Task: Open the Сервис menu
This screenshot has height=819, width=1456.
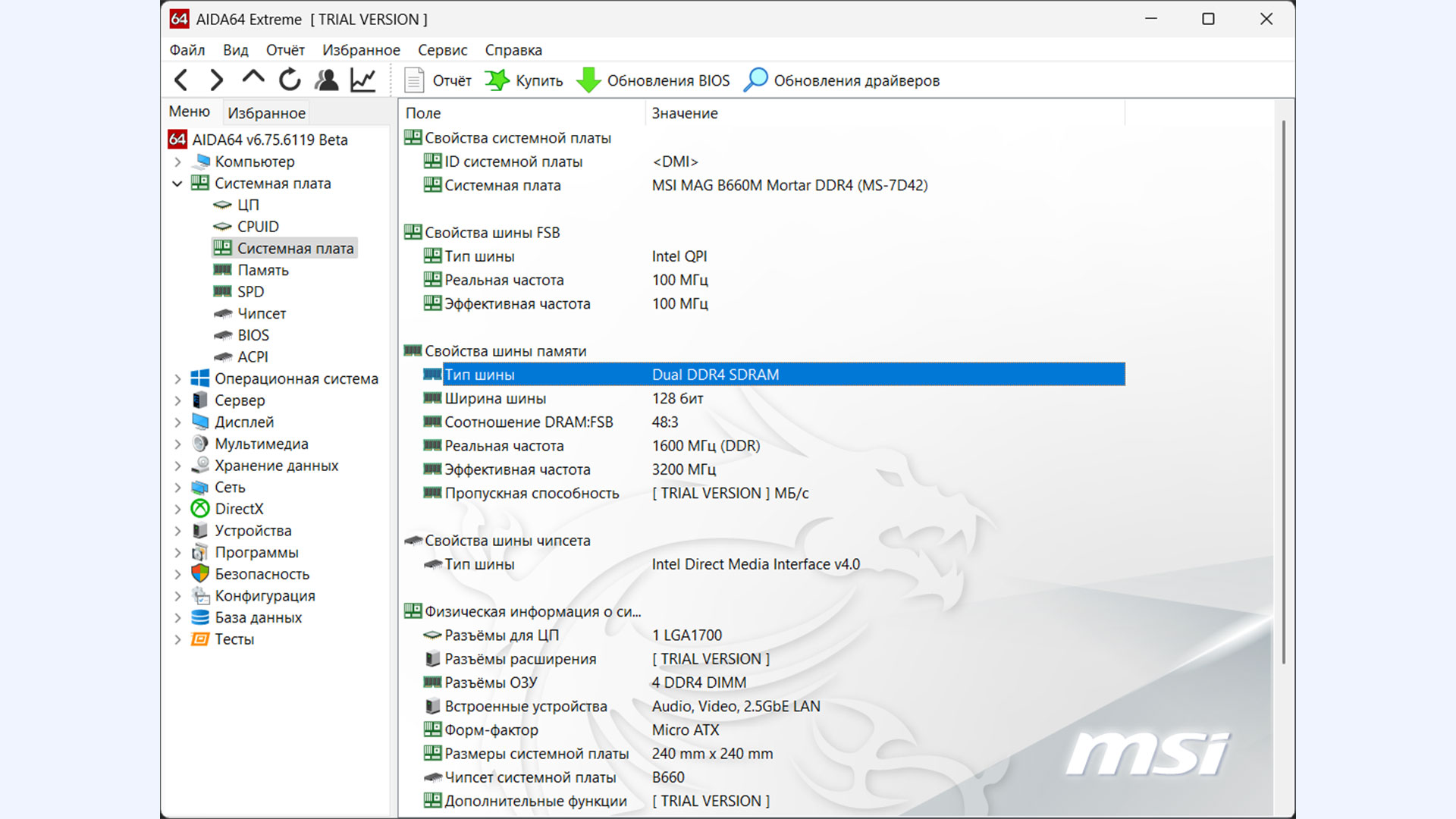Action: point(443,50)
